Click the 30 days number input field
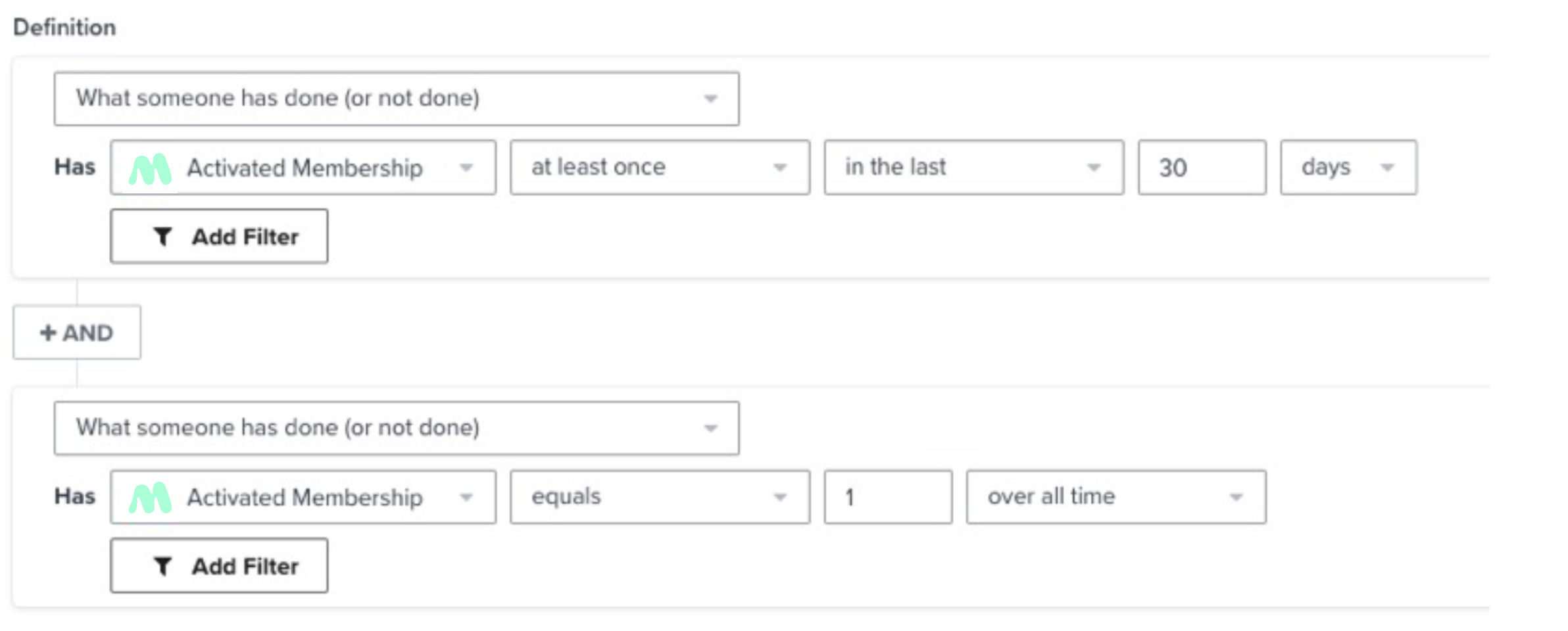 pos(1201,168)
